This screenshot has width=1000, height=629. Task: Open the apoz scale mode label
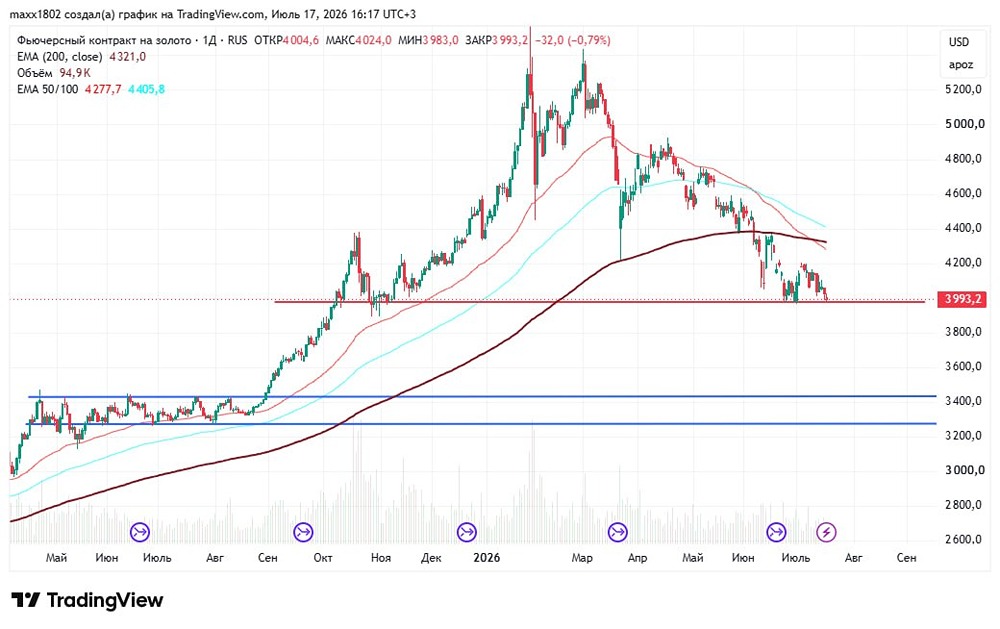point(960,64)
